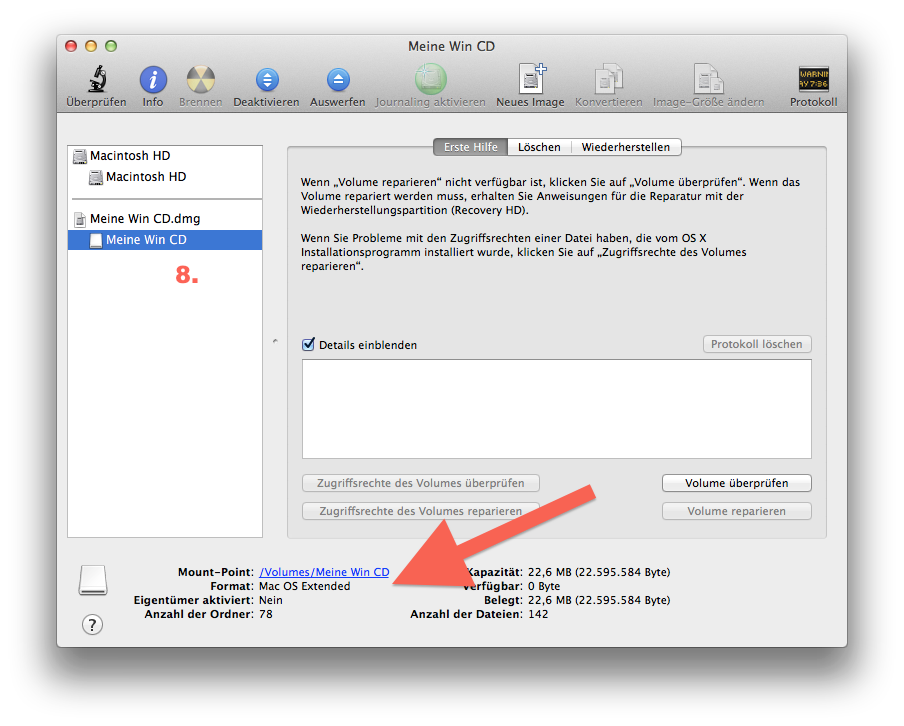The width and height of the screenshot is (904, 726).
Task: Open the /Volumes/Meine Win CD link
Action: [x=324, y=572]
